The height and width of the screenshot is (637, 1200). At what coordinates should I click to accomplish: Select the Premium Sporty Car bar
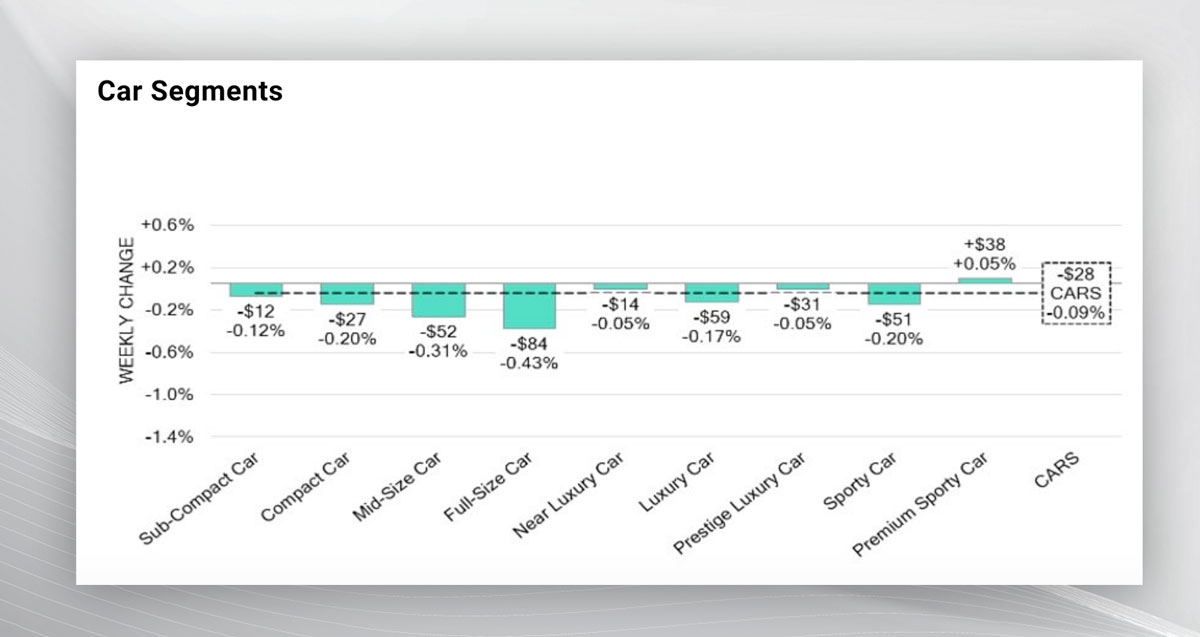point(985,280)
